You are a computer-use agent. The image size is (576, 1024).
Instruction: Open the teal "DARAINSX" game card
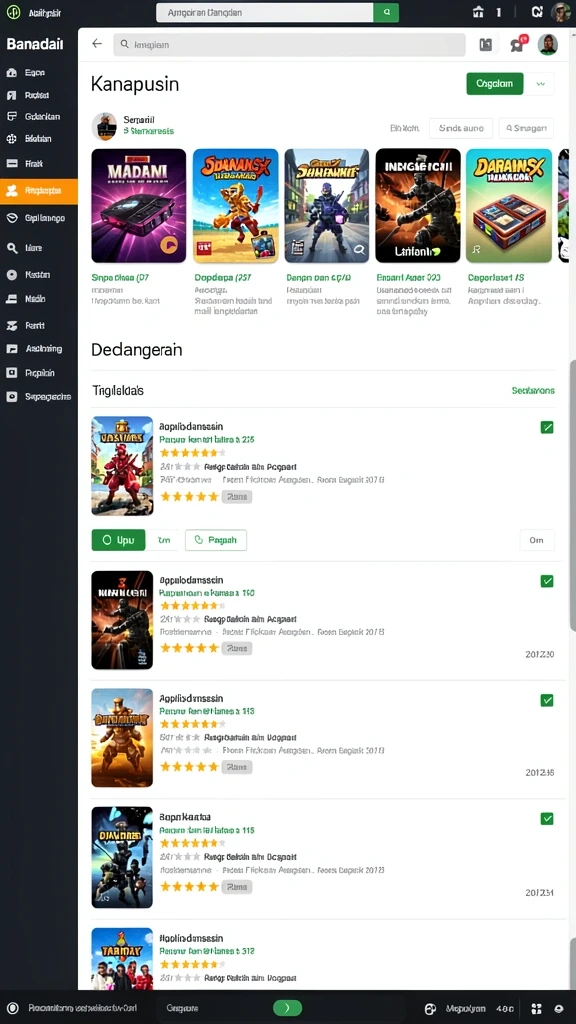[x=509, y=206]
